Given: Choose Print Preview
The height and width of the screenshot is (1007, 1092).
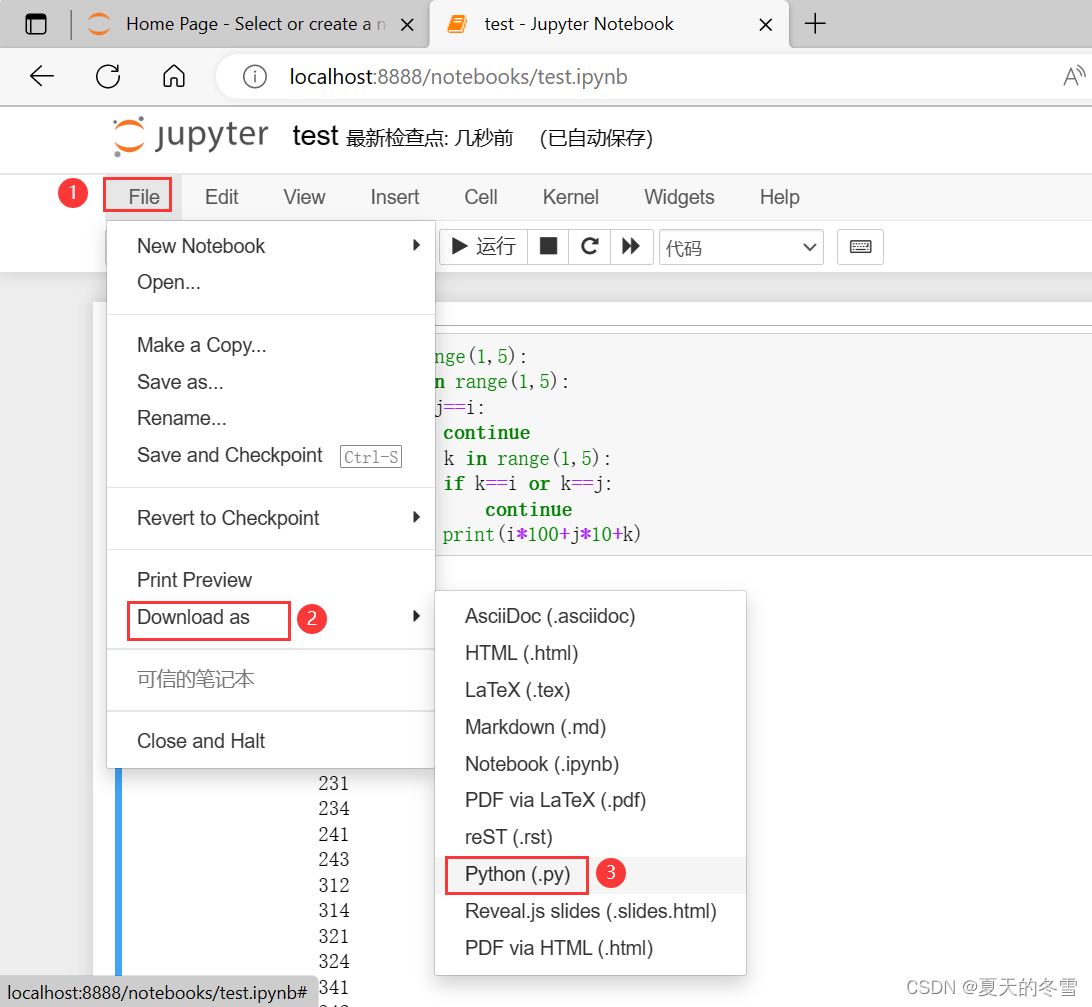Looking at the screenshot, I should click(x=271, y=579).
